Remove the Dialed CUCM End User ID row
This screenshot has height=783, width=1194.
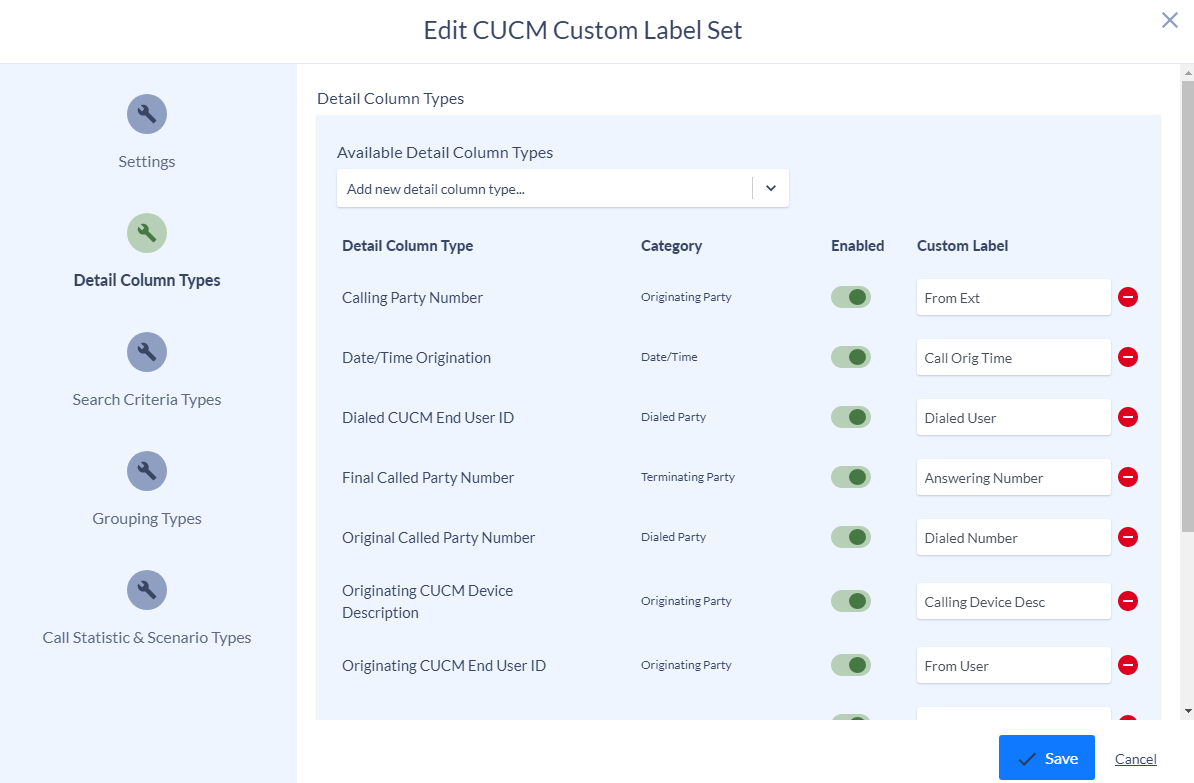click(1128, 417)
